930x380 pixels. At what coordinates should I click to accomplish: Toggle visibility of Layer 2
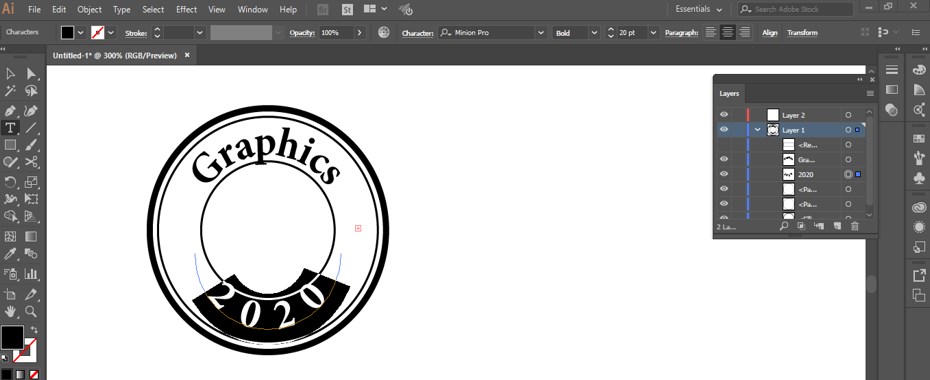click(724, 115)
